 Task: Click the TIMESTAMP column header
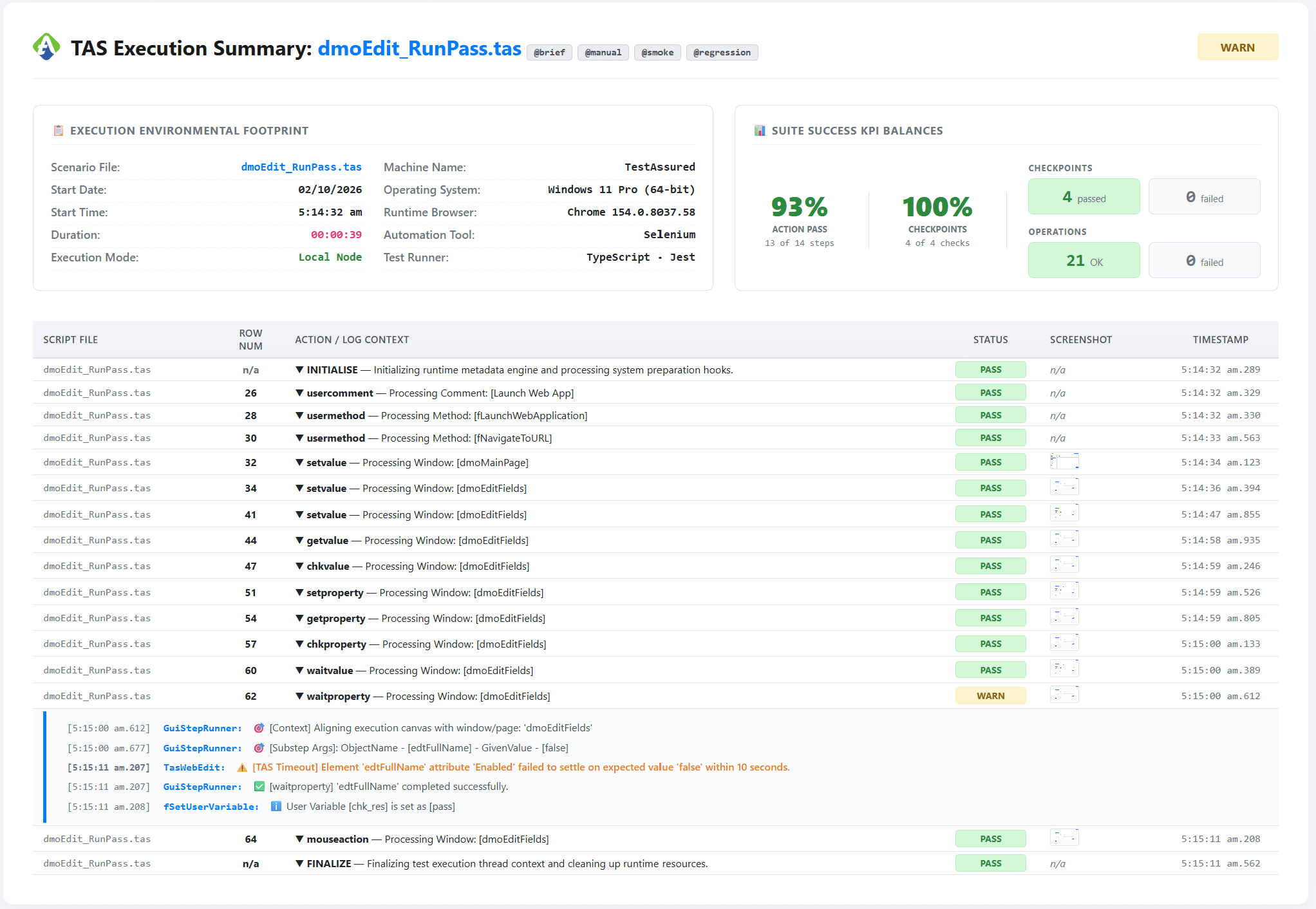point(1220,339)
